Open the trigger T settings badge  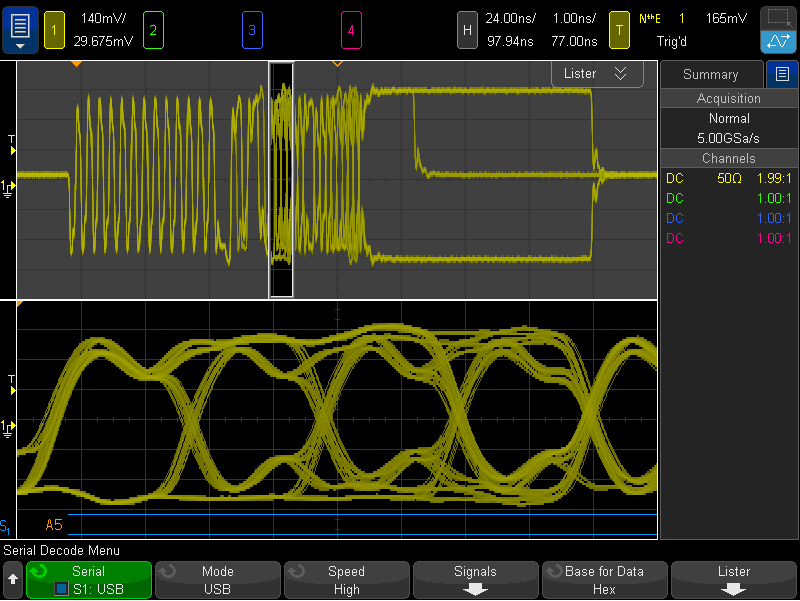pos(620,29)
